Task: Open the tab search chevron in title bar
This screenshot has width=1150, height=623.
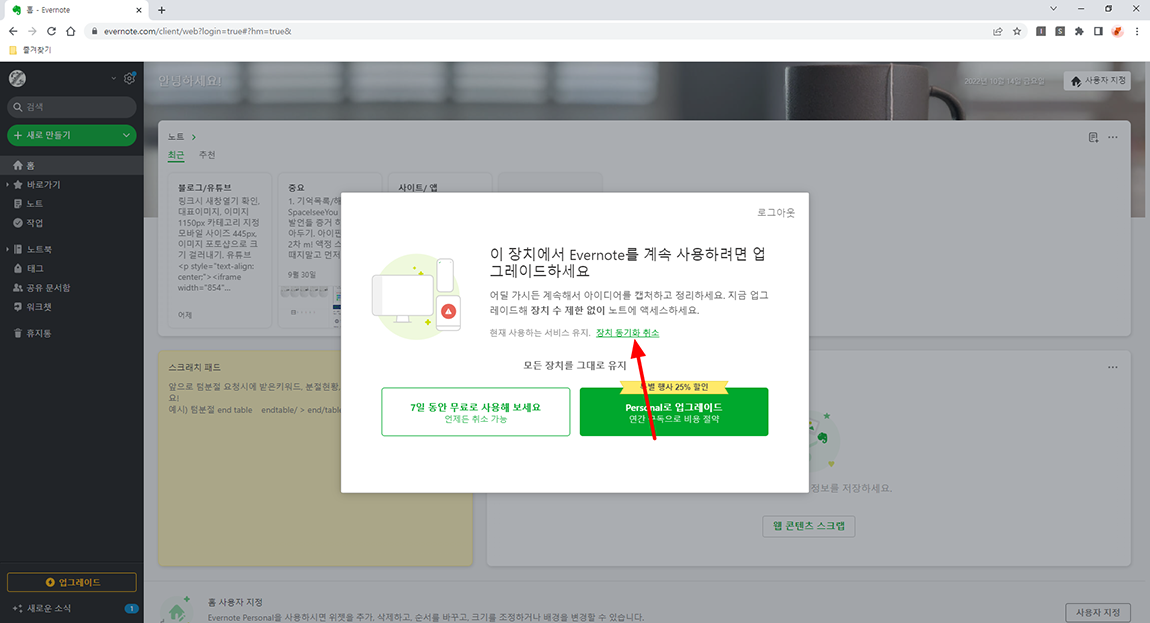Action: point(1053,9)
